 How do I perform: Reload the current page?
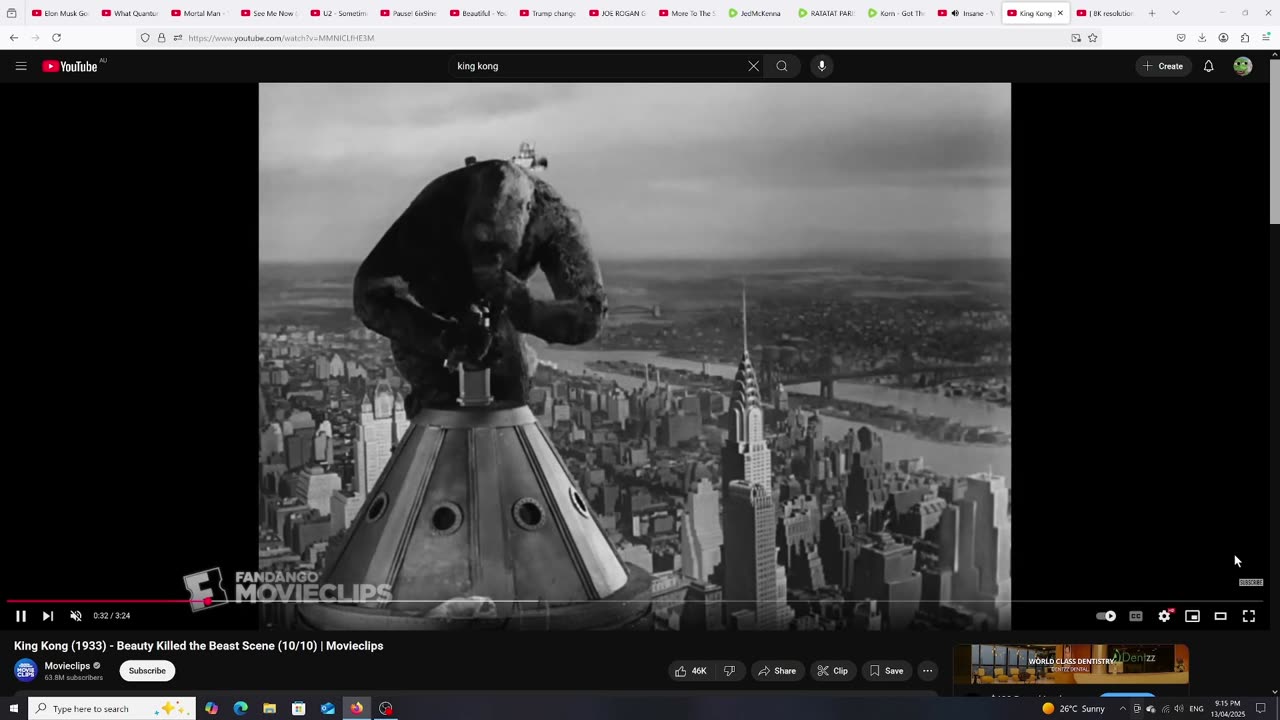coord(56,38)
